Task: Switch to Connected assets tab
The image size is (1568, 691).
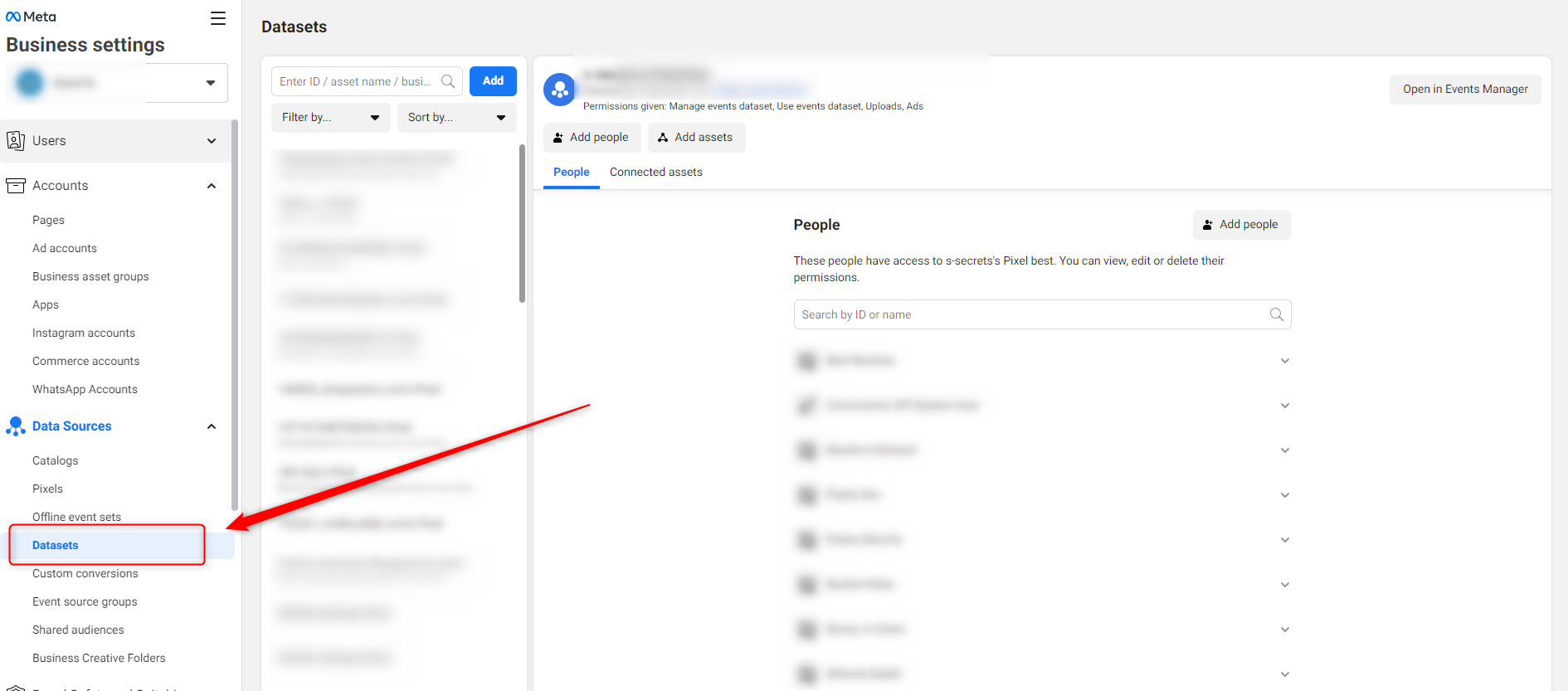Action: 655,173
